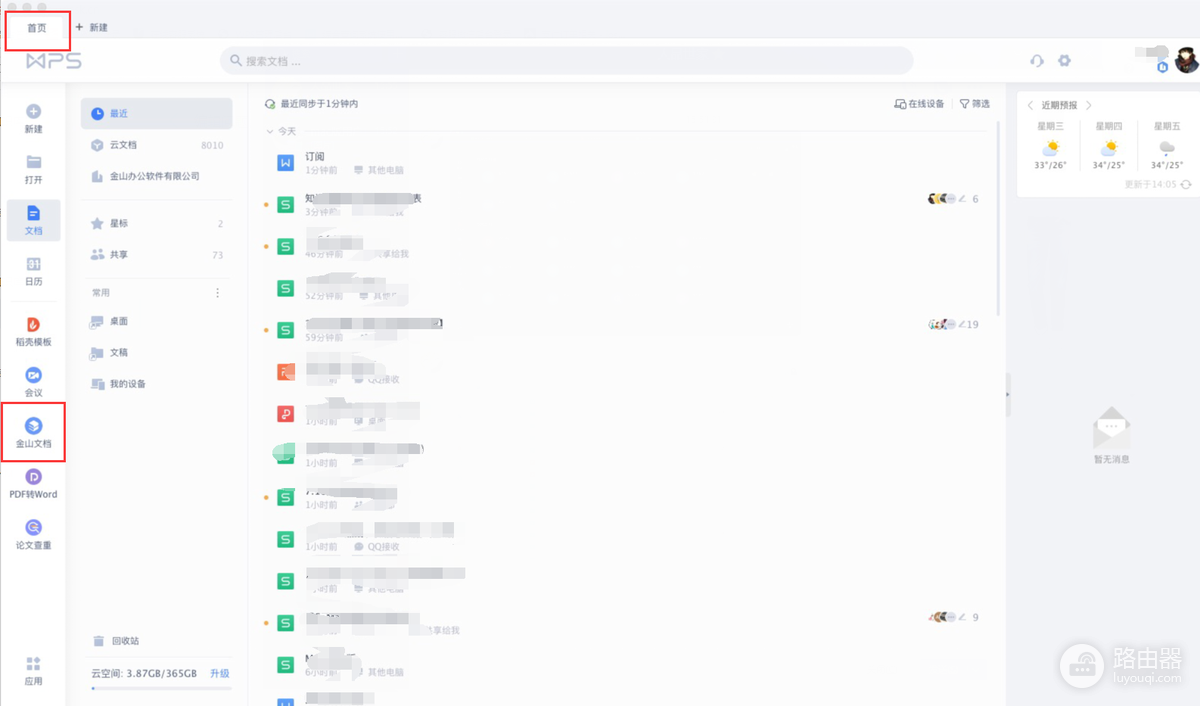Image resolution: width=1200 pixels, height=706 pixels.
Task: Click the cloud storage usage bar
Action: [x=161, y=688]
